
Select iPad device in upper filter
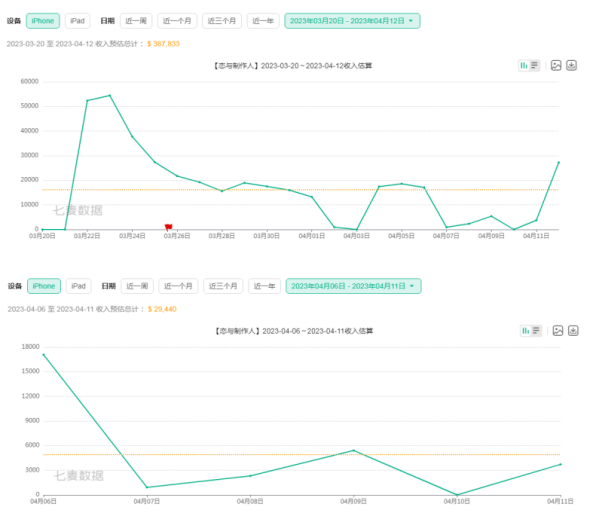pyautogui.click(x=78, y=21)
